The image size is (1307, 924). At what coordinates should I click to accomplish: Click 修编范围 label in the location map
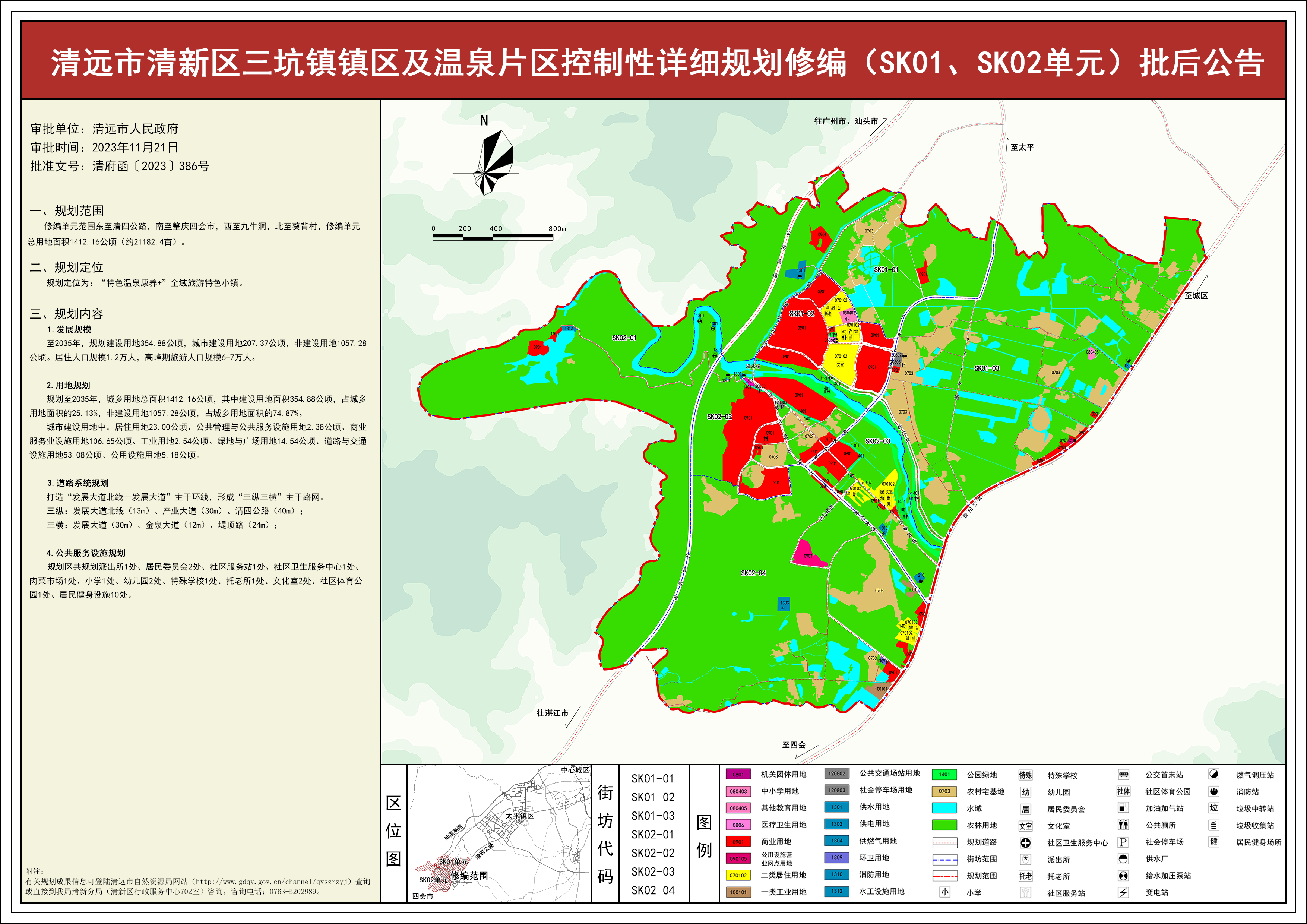pyautogui.click(x=469, y=876)
